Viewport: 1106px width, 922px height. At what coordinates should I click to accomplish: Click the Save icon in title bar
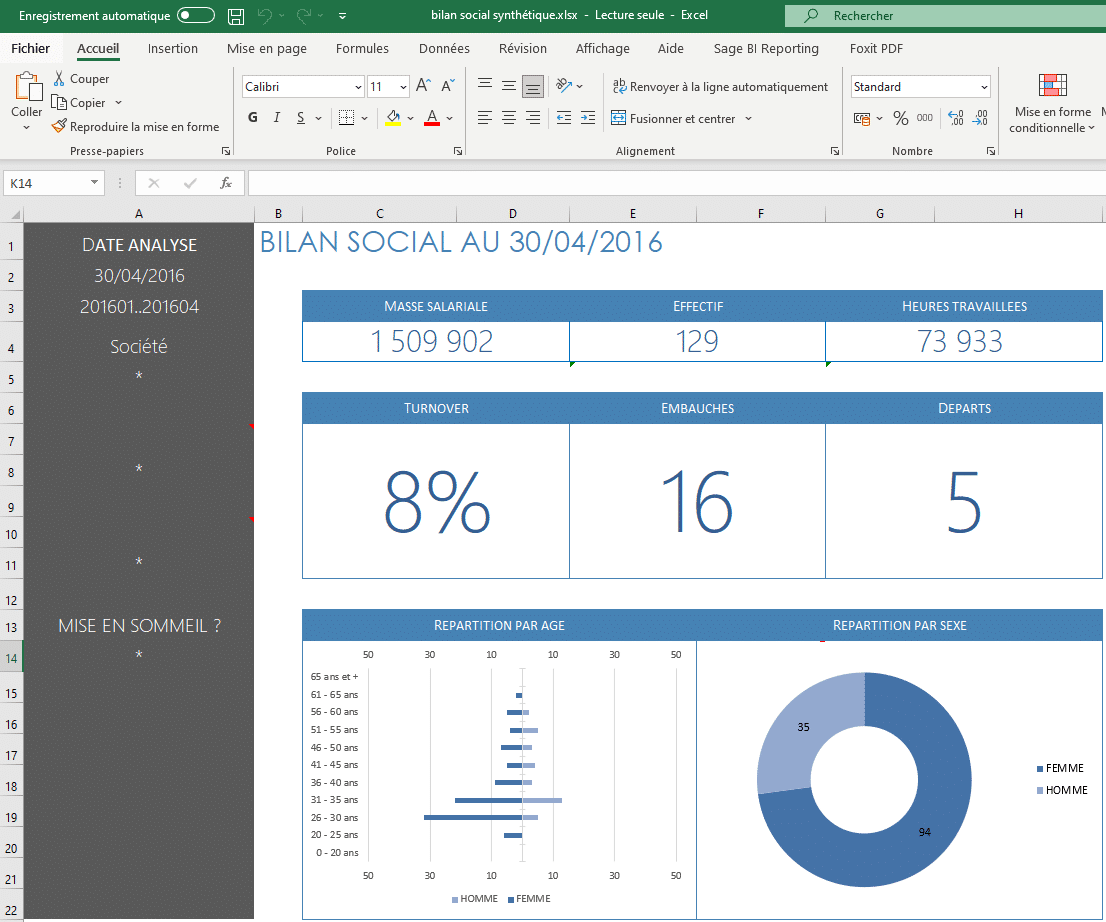point(236,16)
